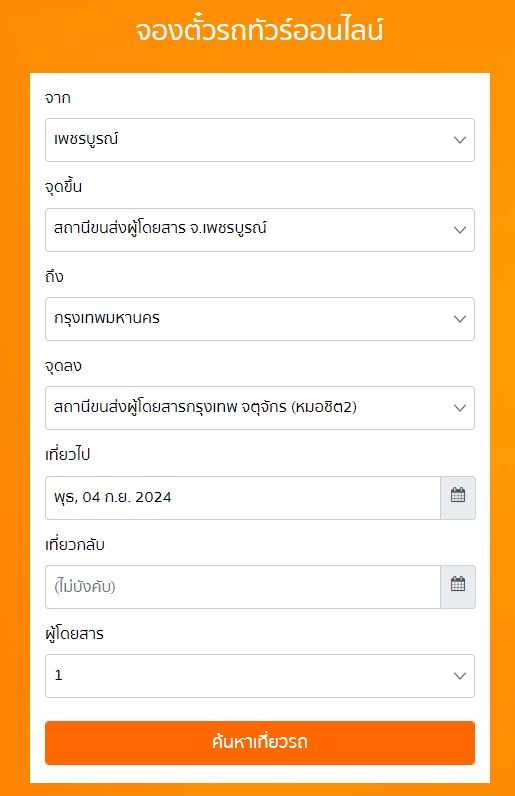515x796 pixels.
Task: Click the chevron arrow in the เพชรบูรณ์ field
Action: coord(460,140)
